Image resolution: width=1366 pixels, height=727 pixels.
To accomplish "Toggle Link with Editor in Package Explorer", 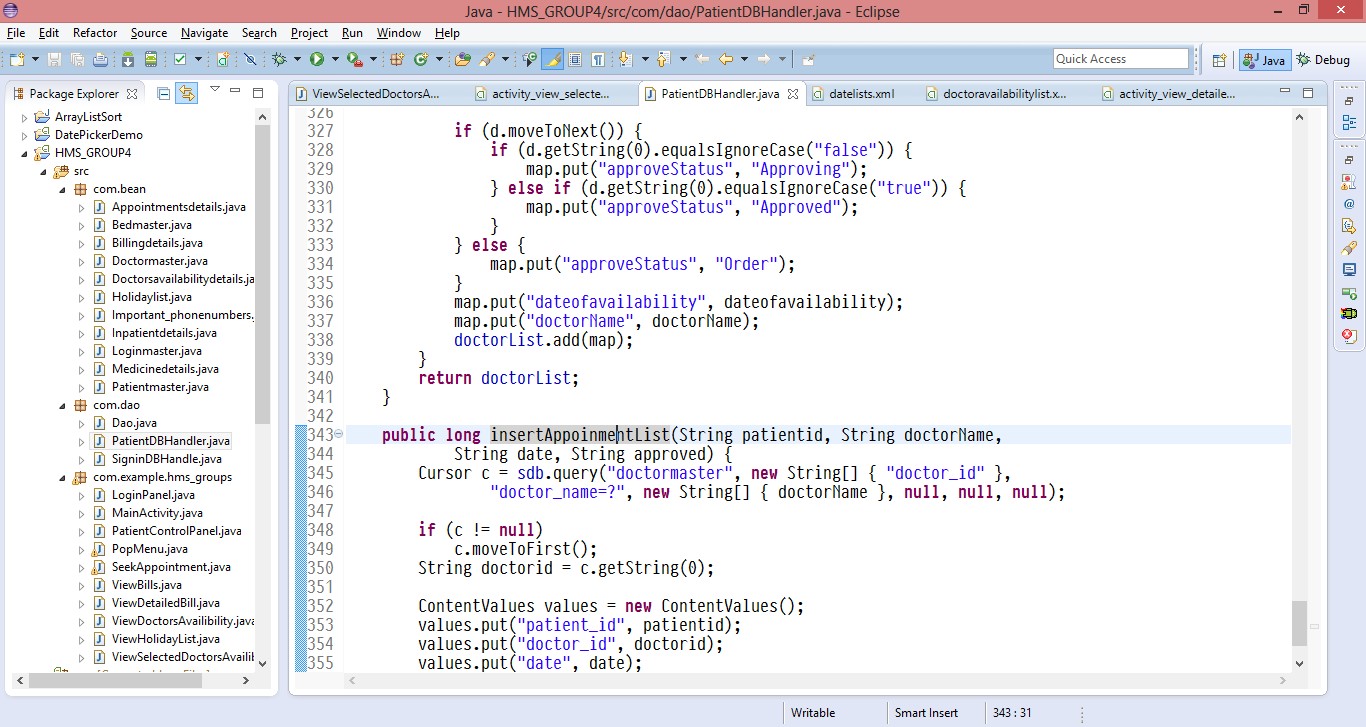I will 186,93.
